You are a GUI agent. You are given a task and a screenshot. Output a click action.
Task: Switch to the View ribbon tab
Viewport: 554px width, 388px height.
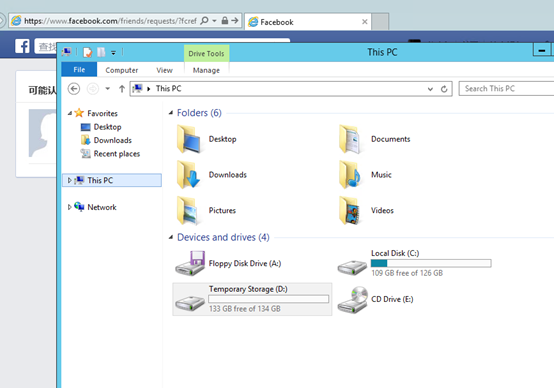(x=165, y=70)
